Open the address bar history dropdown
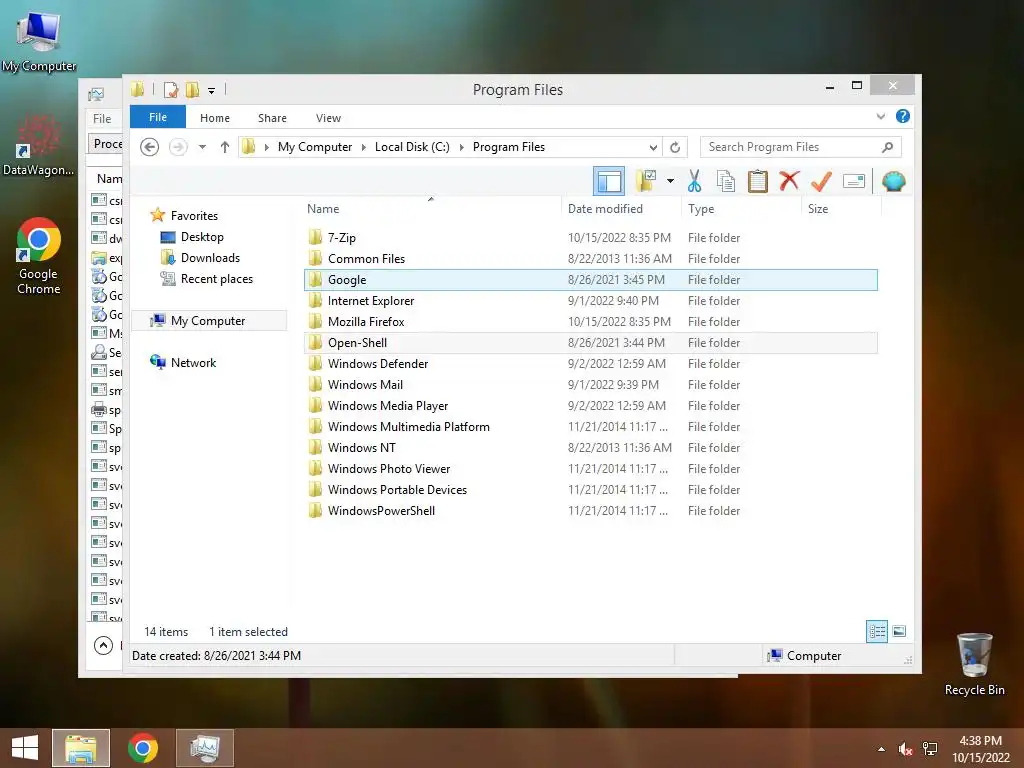The image size is (1024, 768). (x=653, y=147)
